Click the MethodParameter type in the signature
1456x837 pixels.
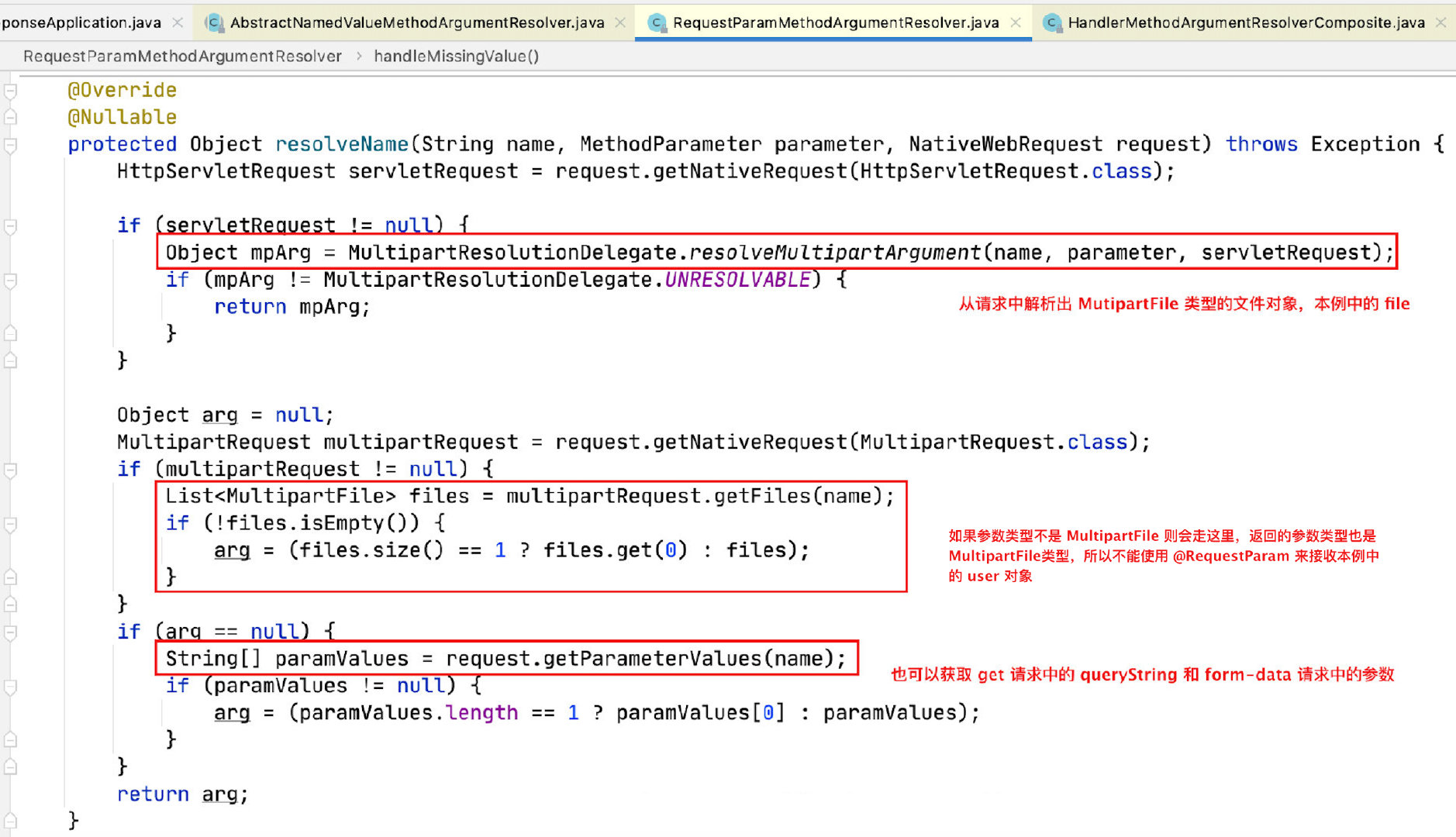(671, 144)
